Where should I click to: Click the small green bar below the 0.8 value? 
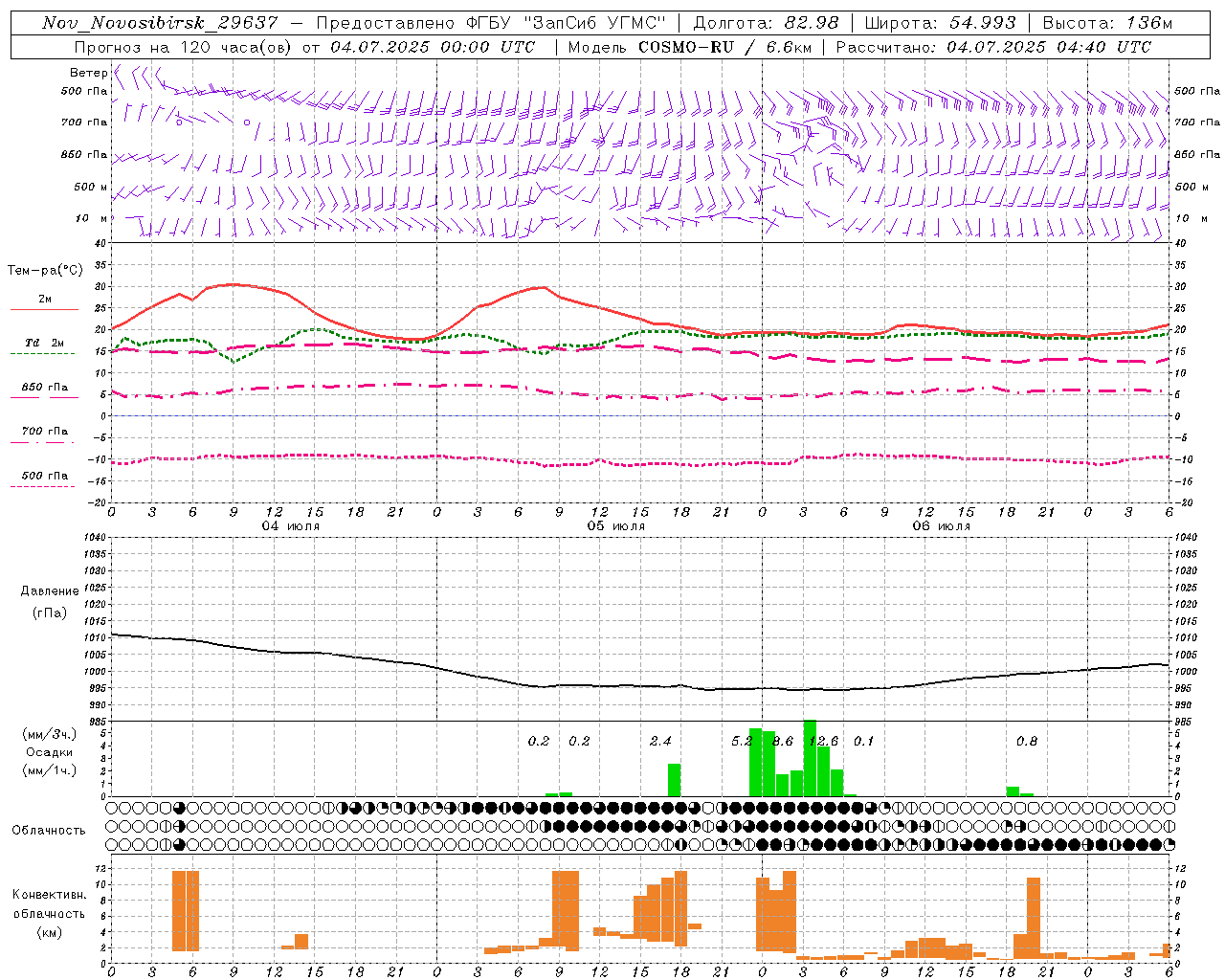pyautogui.click(x=1013, y=791)
